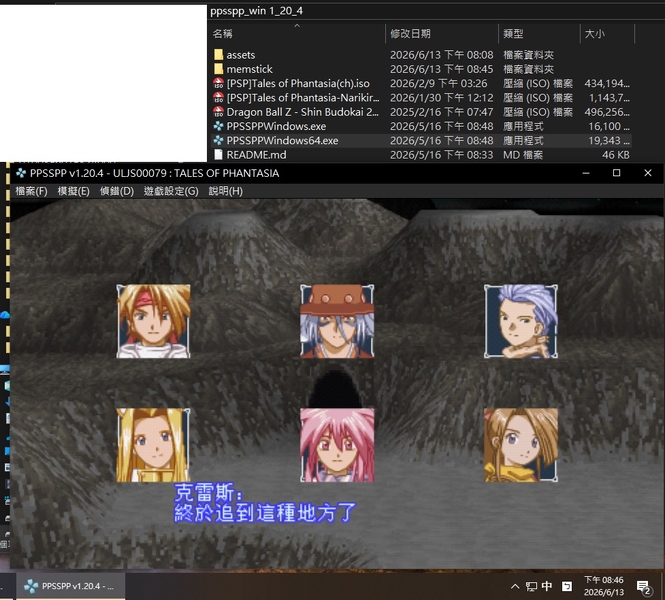Switch input method with 中 indicator
Screen dimensions: 665x600
(547, 586)
